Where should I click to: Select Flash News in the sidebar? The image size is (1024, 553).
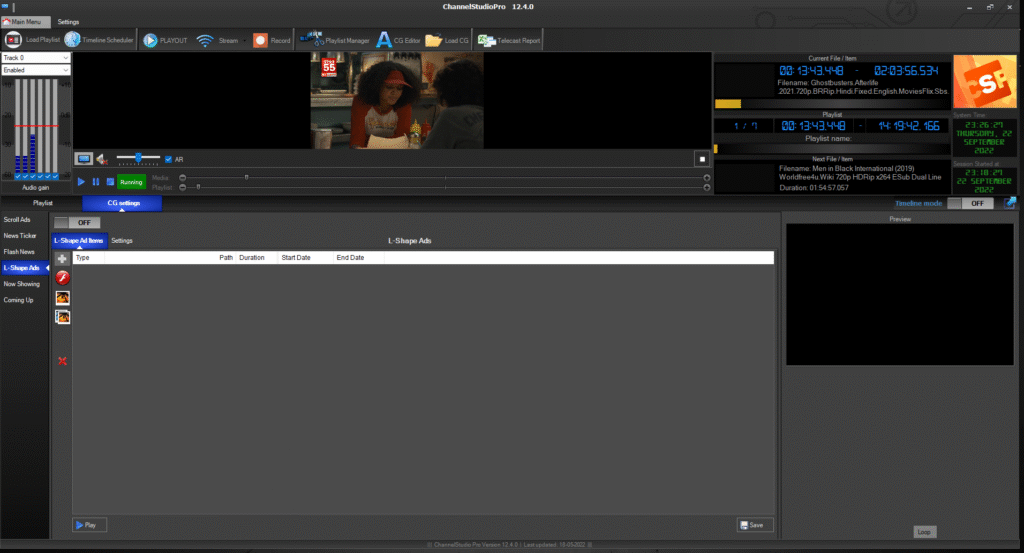[19, 251]
